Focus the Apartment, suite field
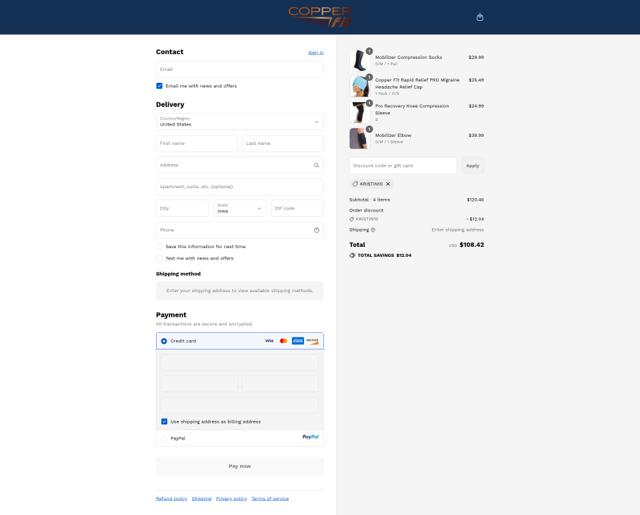The image size is (640, 515). coord(240,187)
